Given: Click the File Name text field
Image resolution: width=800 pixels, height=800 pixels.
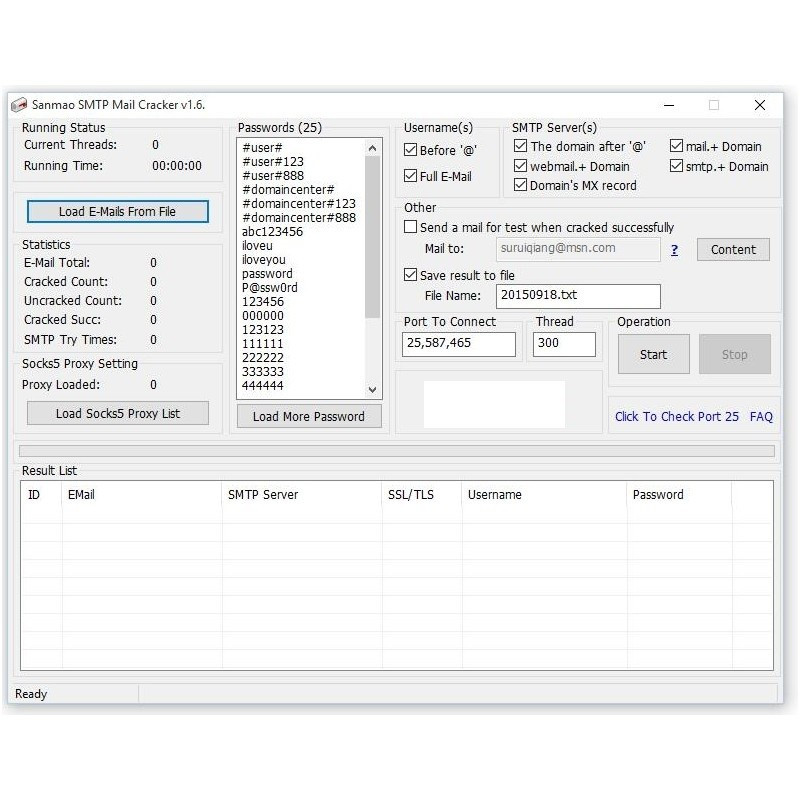Looking at the screenshot, I should click(x=578, y=296).
